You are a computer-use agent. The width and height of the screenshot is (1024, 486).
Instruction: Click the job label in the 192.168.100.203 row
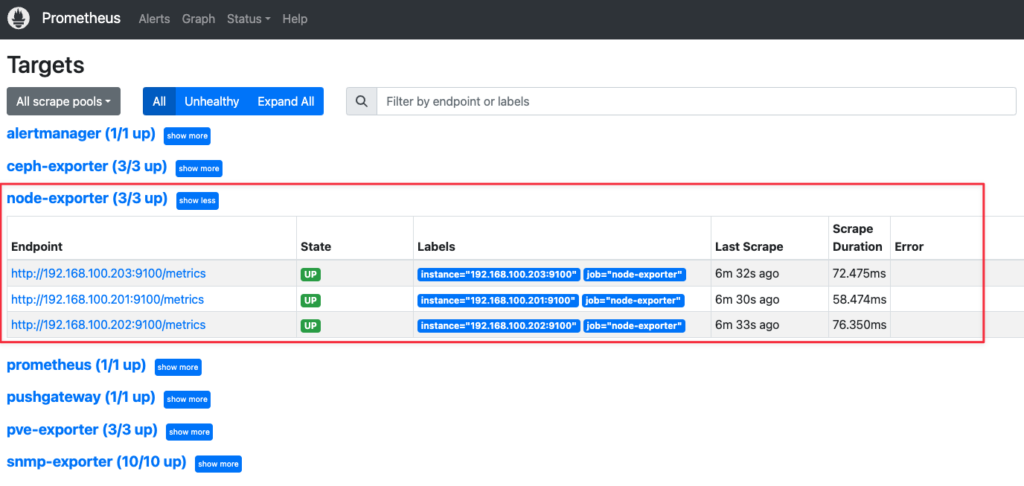pos(635,274)
